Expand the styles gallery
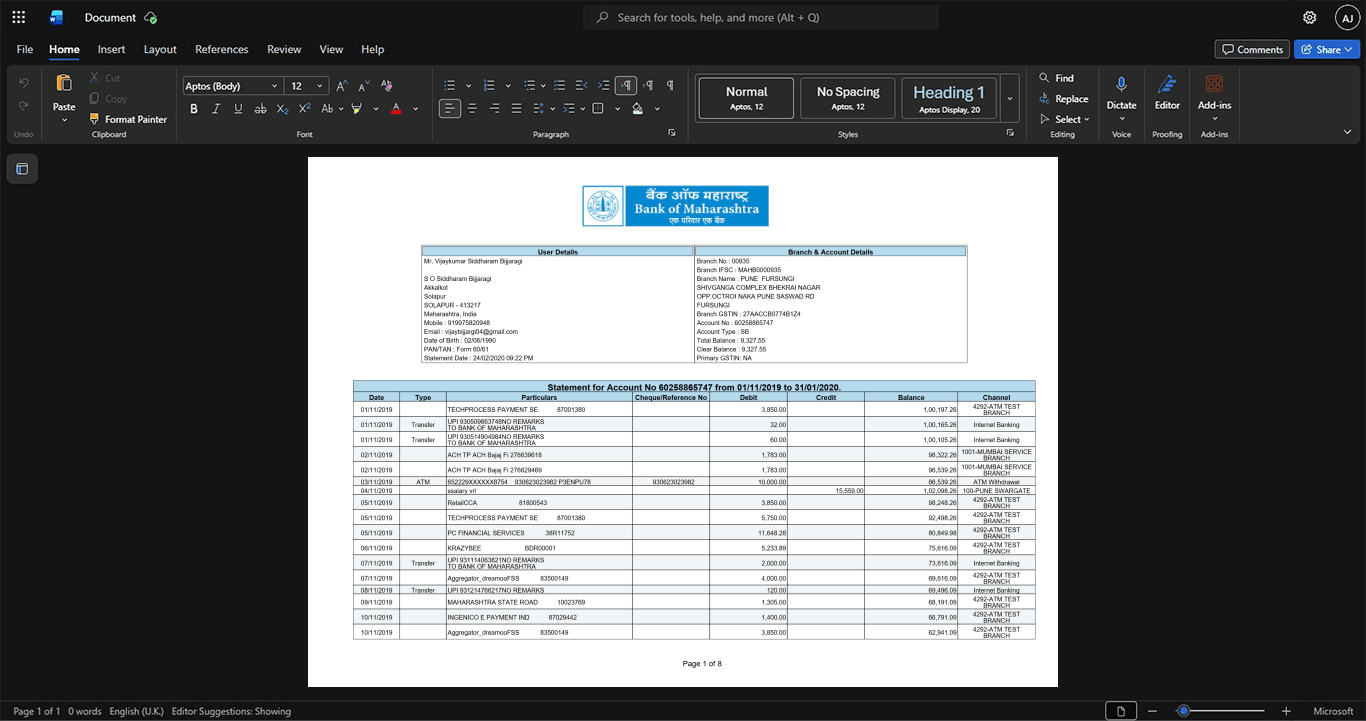Screen dimensions: 1366x721 click(x=1009, y=98)
